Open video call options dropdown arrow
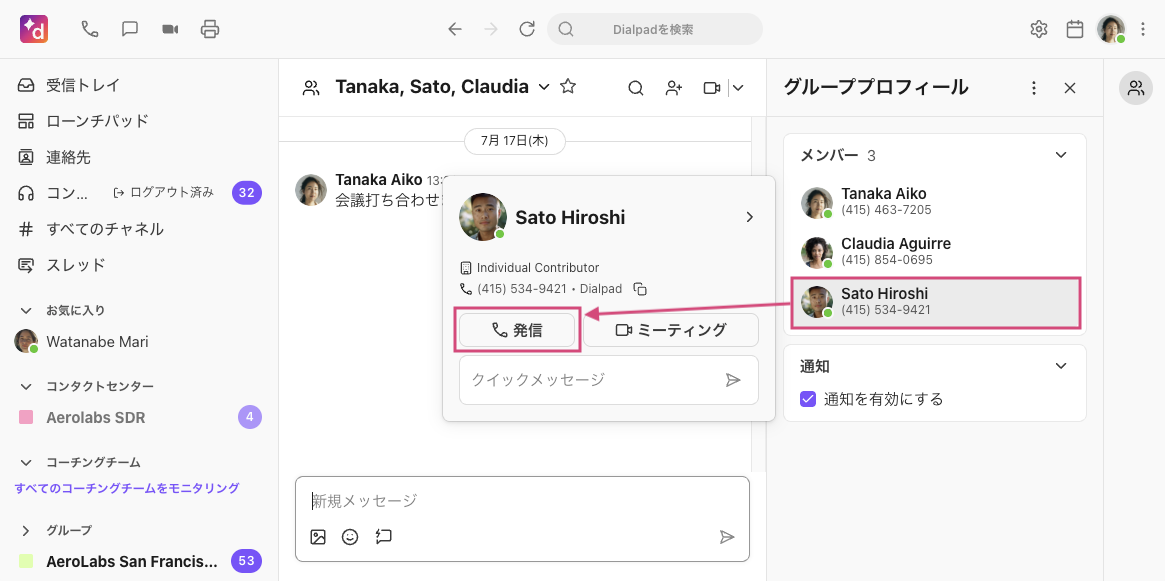The width and height of the screenshot is (1165, 581). click(x=739, y=88)
